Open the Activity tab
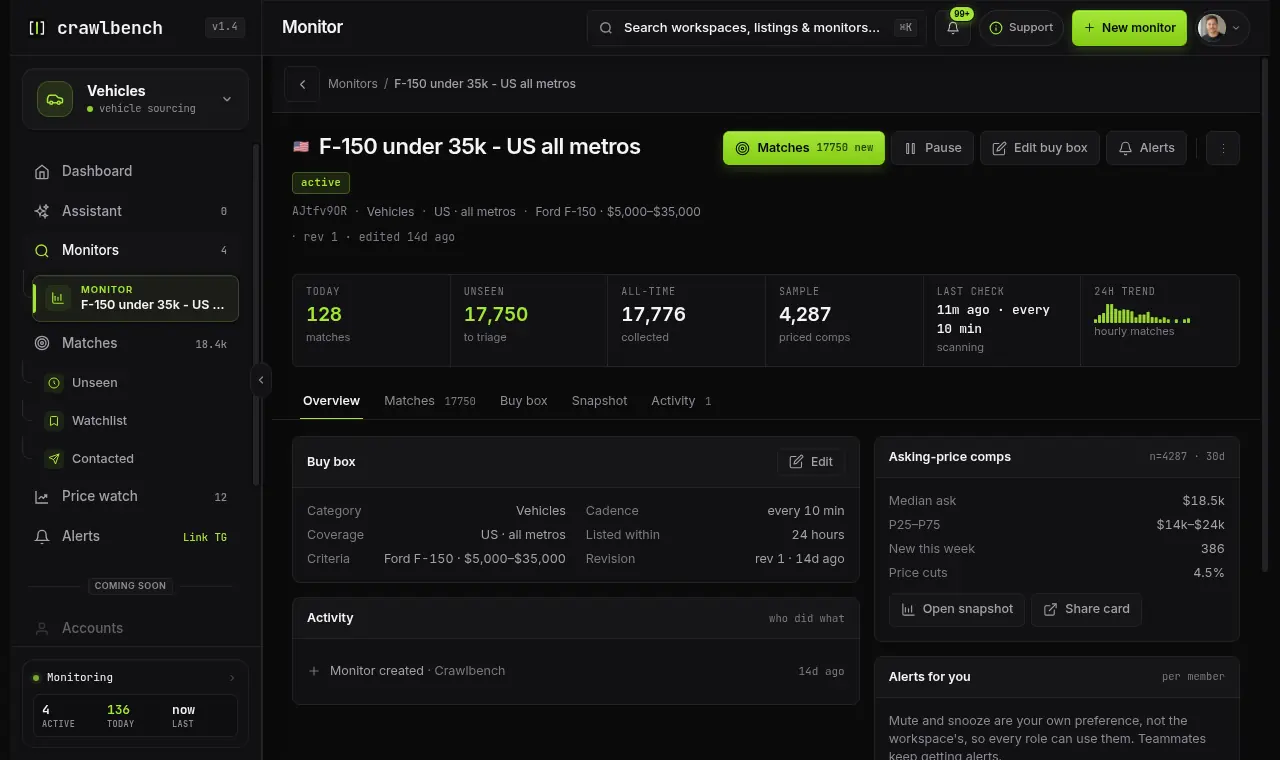 click(681, 401)
